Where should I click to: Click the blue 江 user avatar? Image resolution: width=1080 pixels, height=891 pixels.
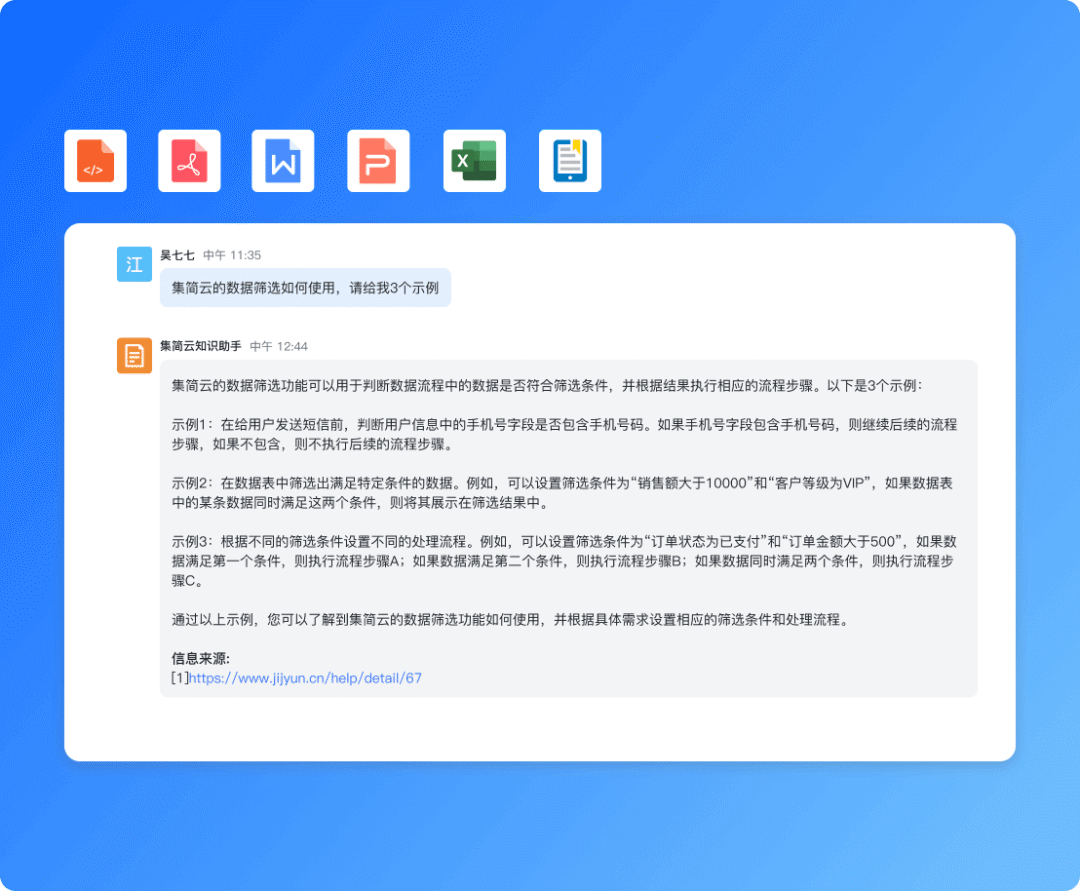(x=134, y=264)
